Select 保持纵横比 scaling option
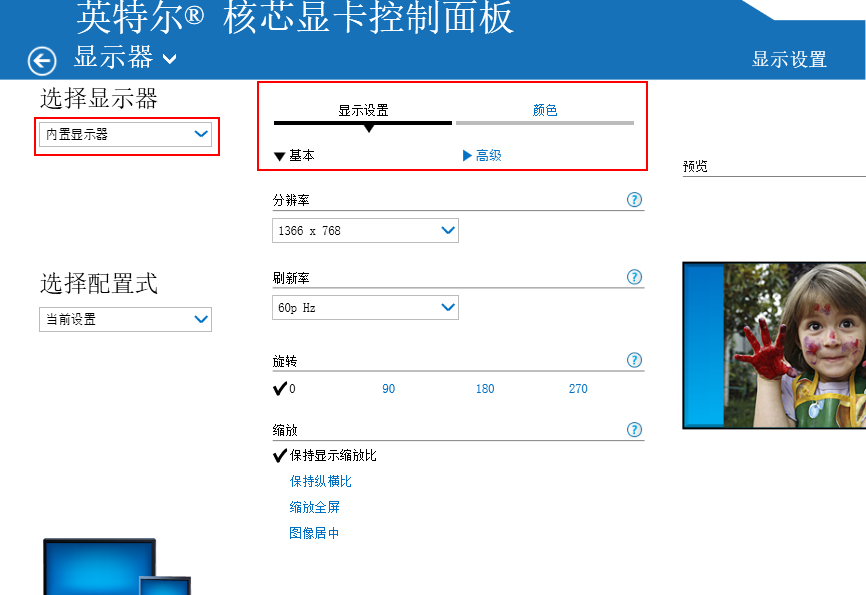Image resolution: width=866 pixels, height=595 pixels. pos(320,481)
